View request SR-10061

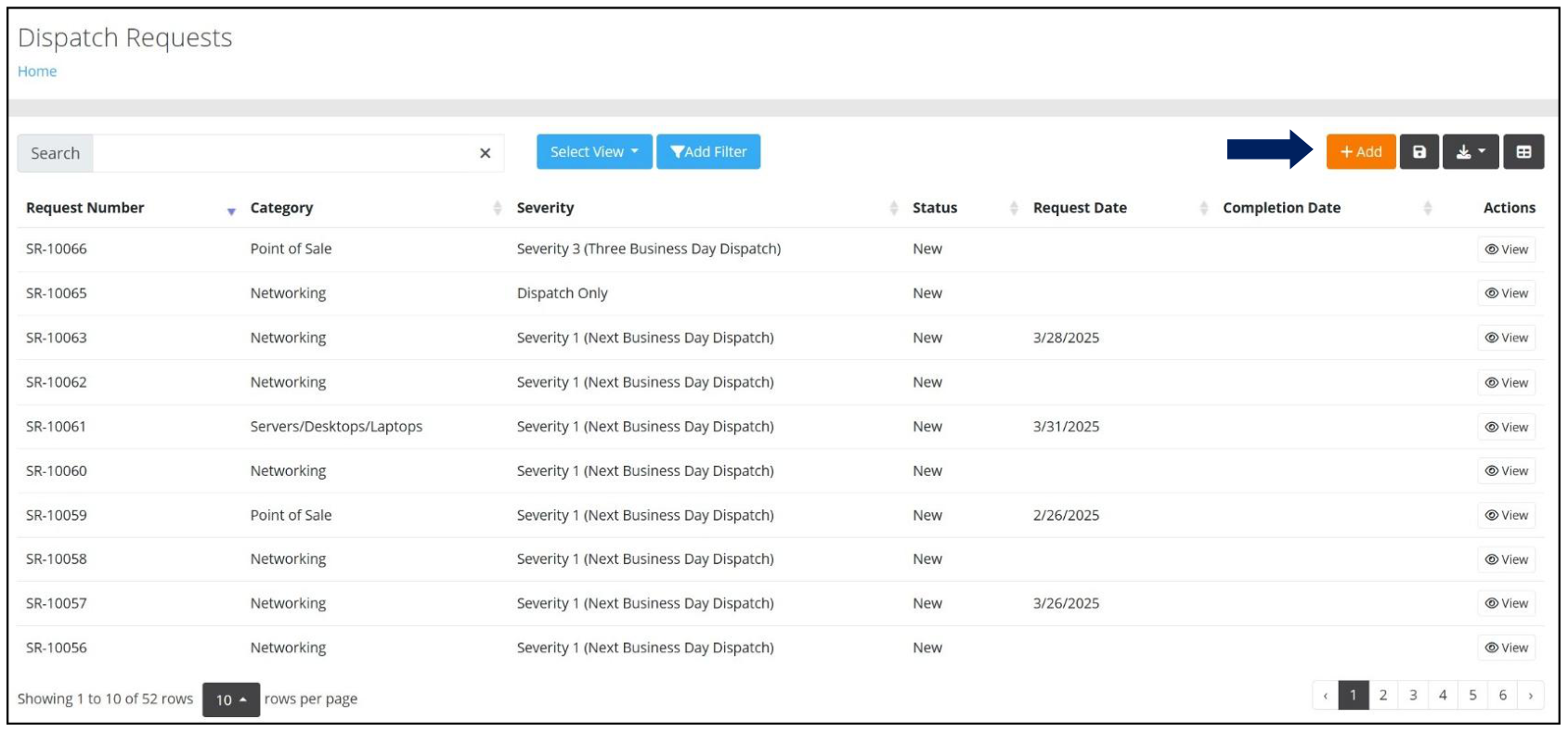(x=1506, y=427)
